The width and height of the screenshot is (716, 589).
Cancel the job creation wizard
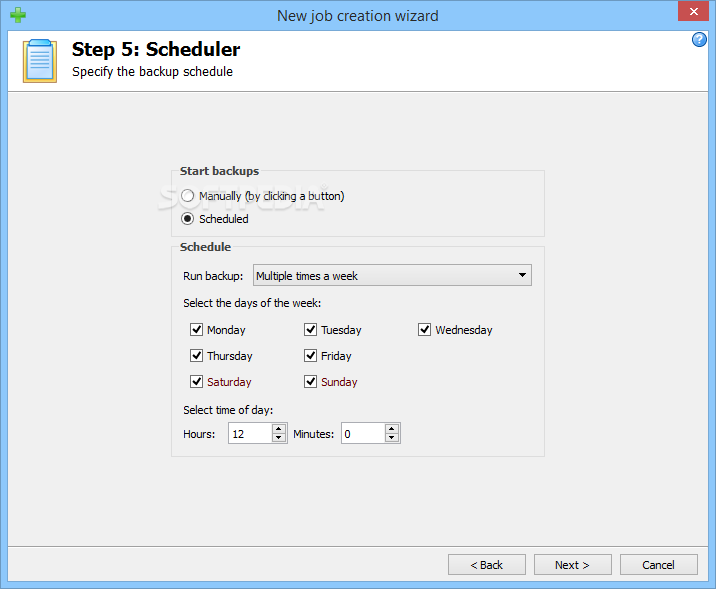tap(658, 565)
